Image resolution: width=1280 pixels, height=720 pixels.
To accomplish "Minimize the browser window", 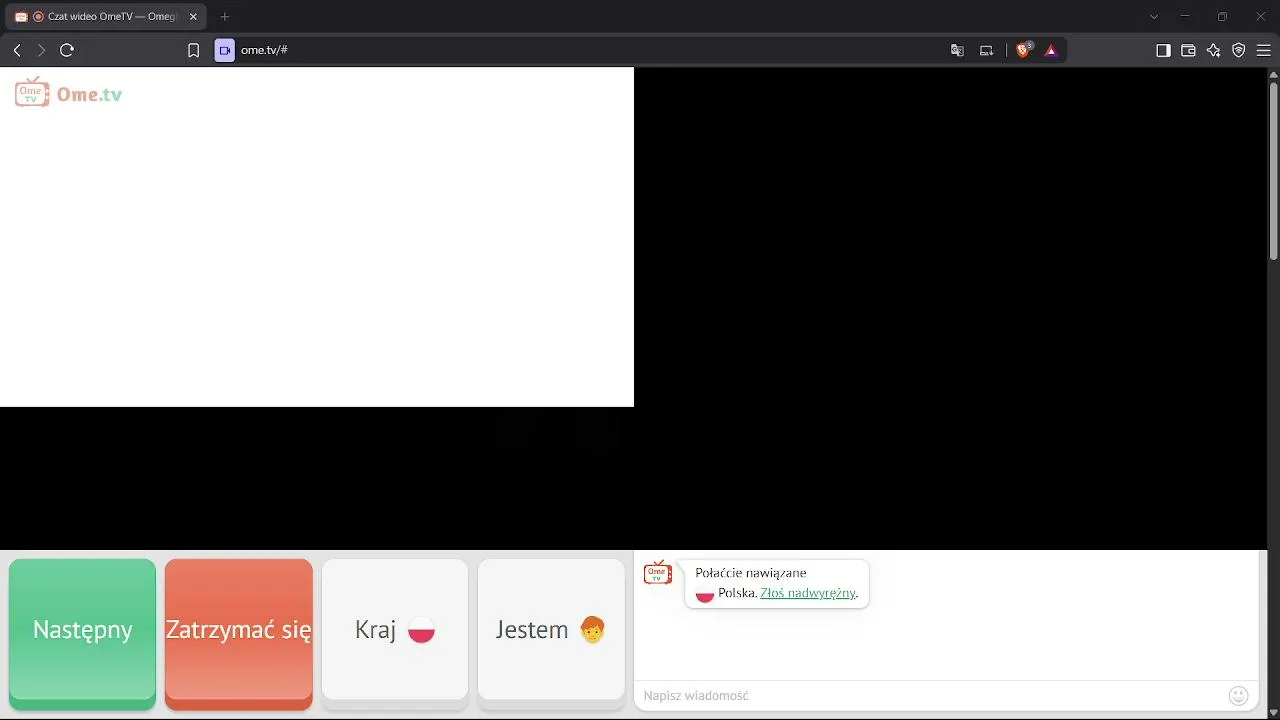I will 1185,17.
